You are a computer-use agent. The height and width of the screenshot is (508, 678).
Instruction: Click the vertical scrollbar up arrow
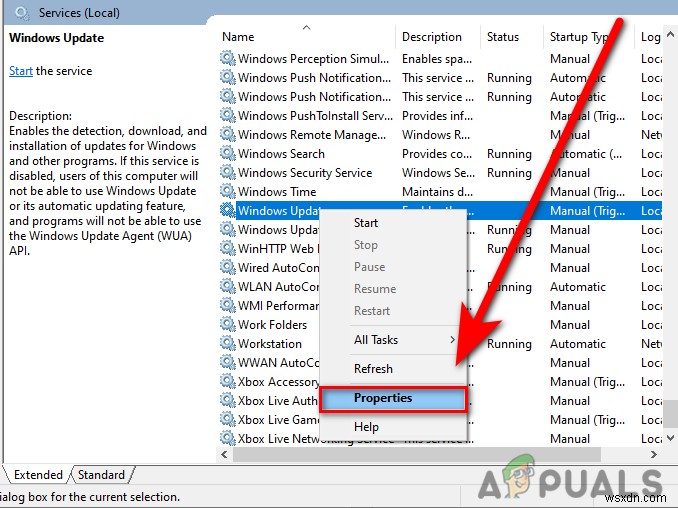[670, 34]
